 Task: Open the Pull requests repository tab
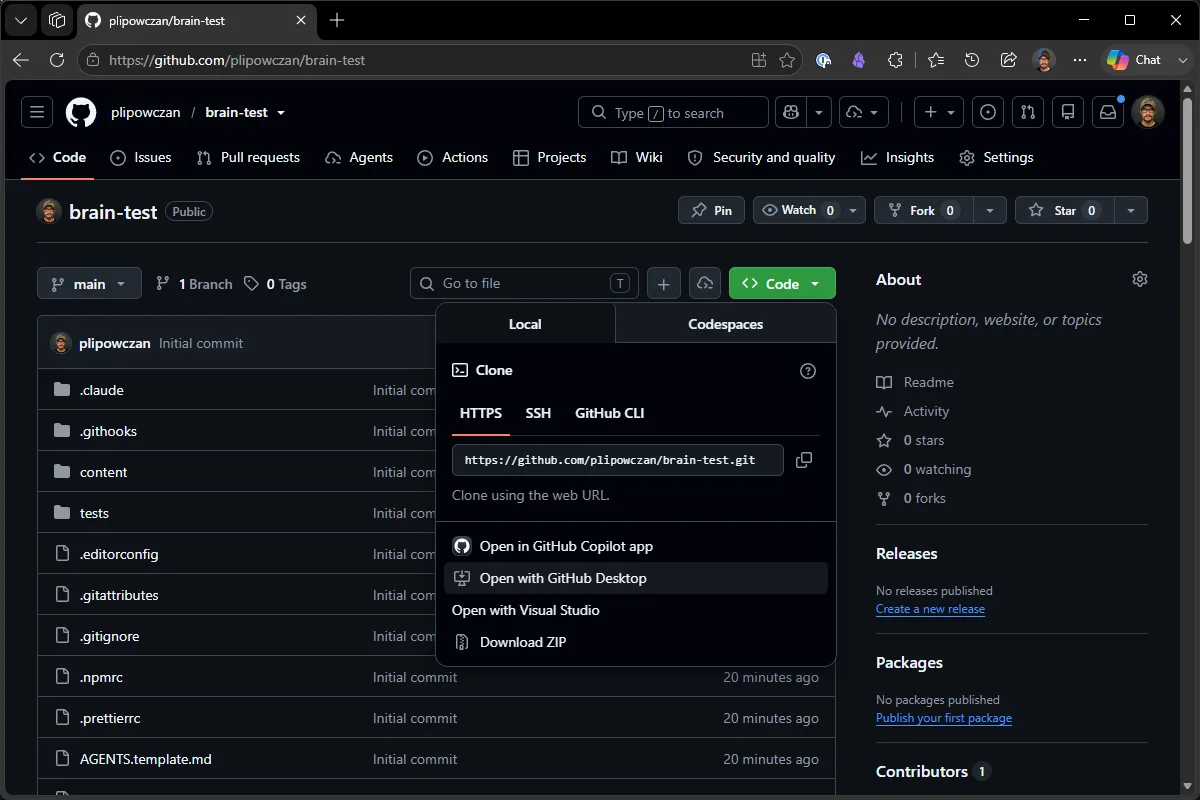(248, 157)
